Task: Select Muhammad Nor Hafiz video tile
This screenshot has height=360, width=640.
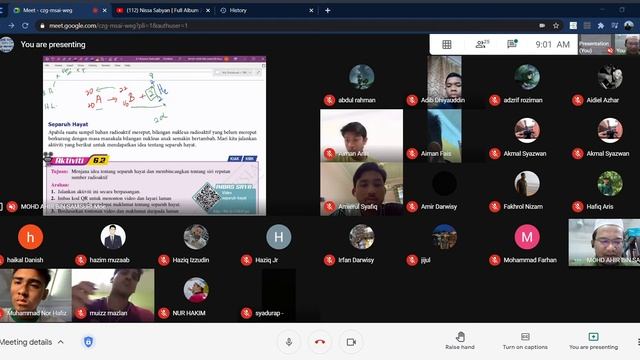Action: pos(36,295)
